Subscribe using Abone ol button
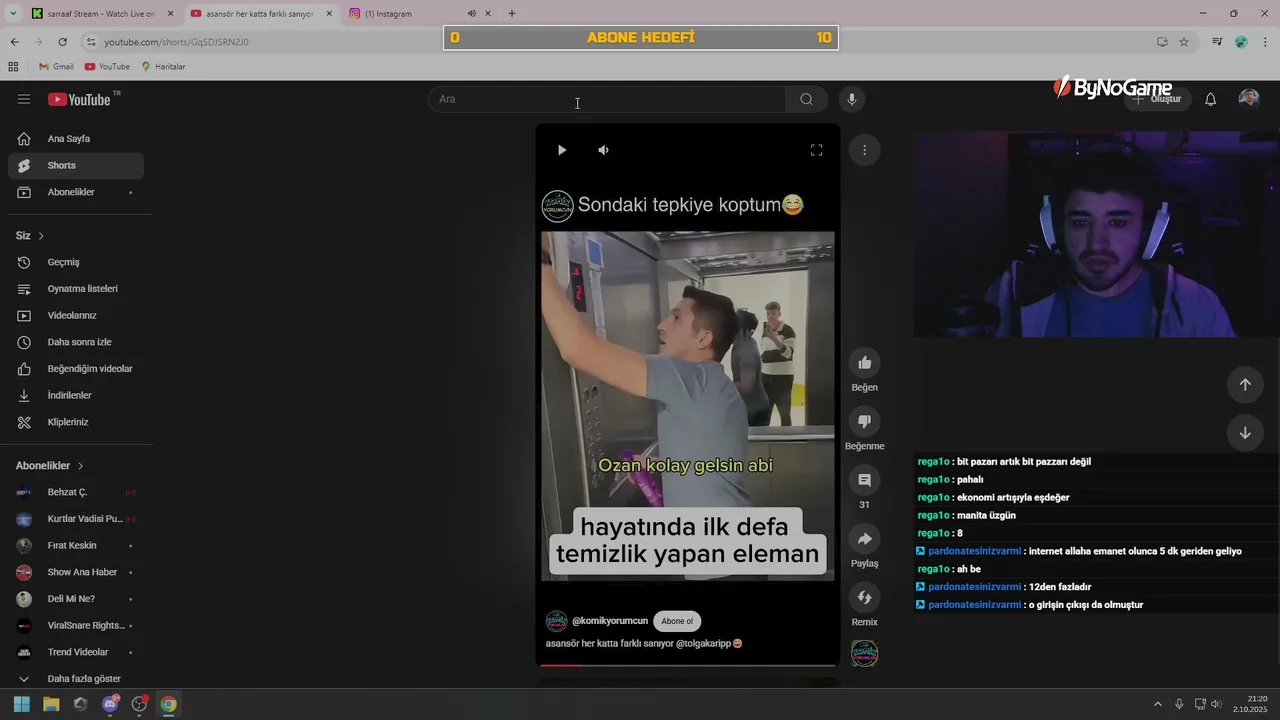Screen dimensions: 1280x720 [677, 621]
